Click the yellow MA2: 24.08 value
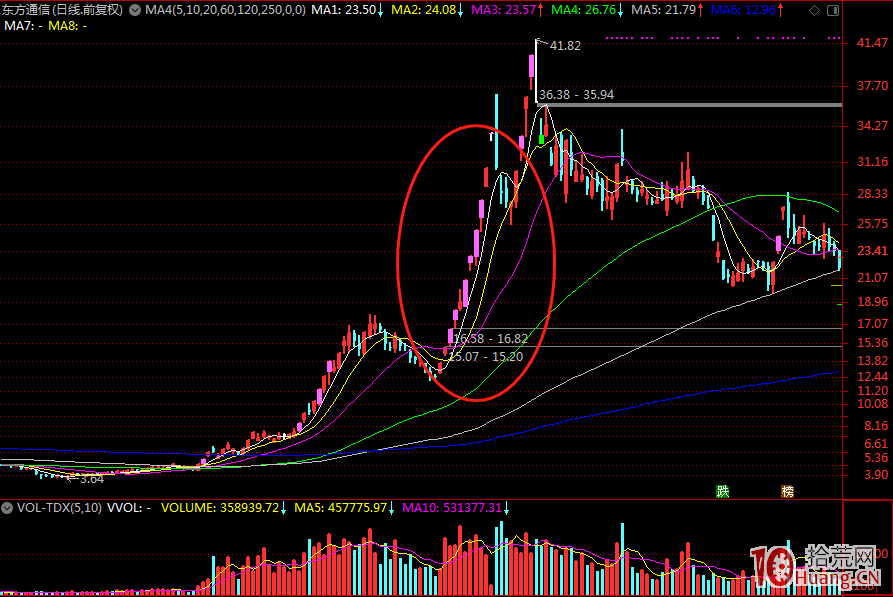Image resolution: width=893 pixels, height=597 pixels. point(424,10)
